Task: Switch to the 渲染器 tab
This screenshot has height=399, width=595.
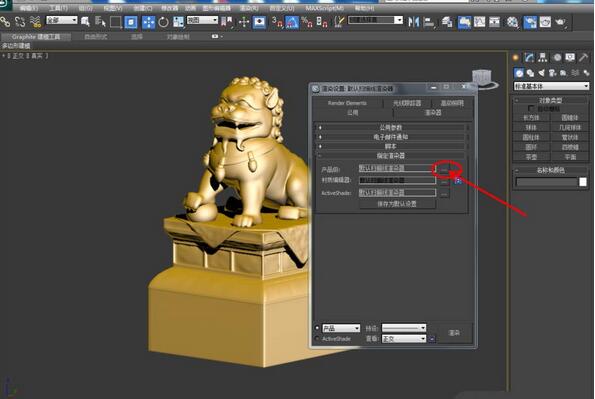Action: coord(433,112)
